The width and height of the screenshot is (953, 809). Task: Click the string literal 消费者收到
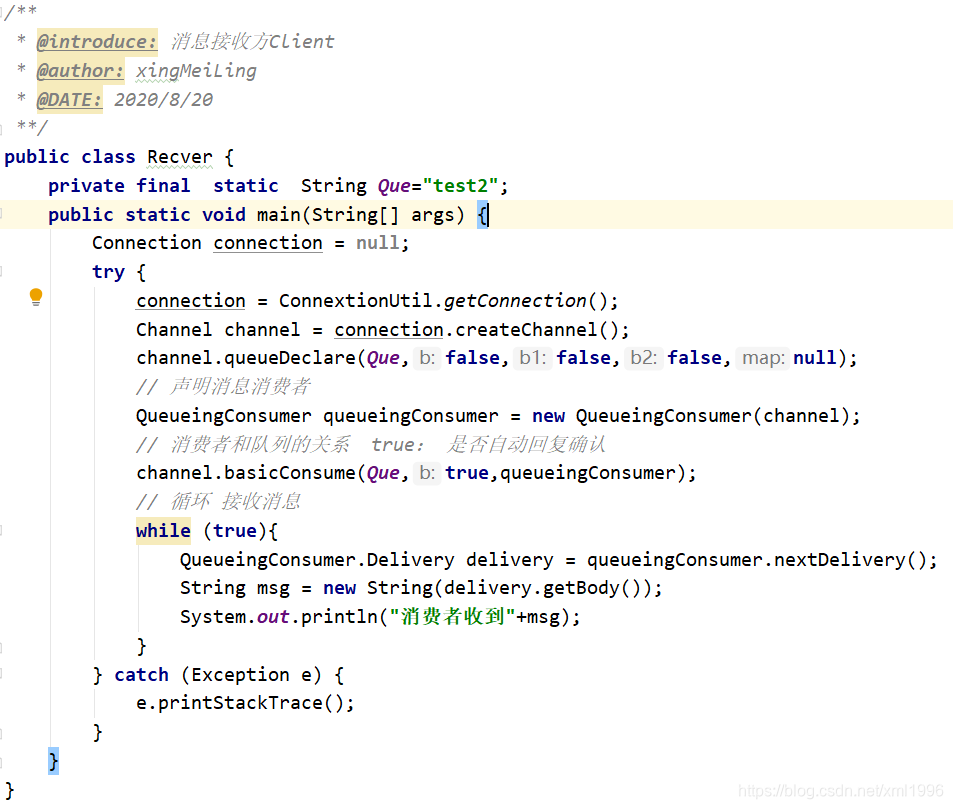pos(452,616)
